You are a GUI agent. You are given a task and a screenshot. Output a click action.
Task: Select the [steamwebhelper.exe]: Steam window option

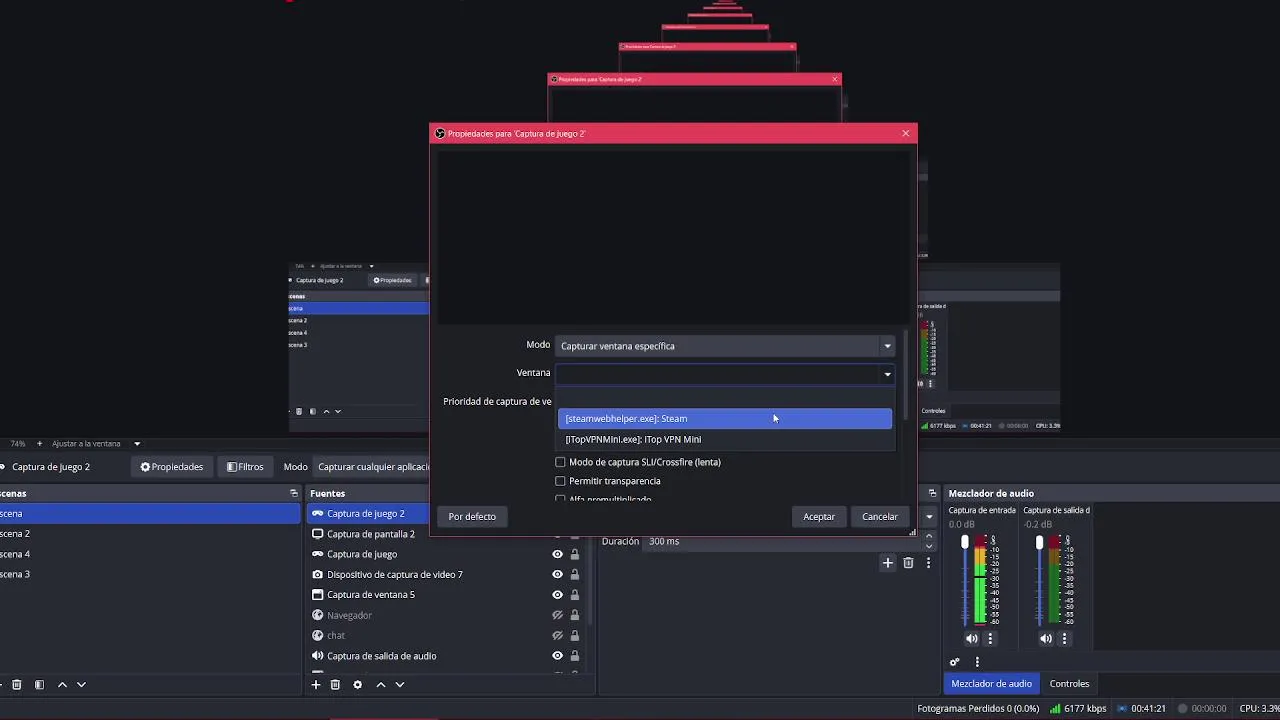click(x=725, y=419)
